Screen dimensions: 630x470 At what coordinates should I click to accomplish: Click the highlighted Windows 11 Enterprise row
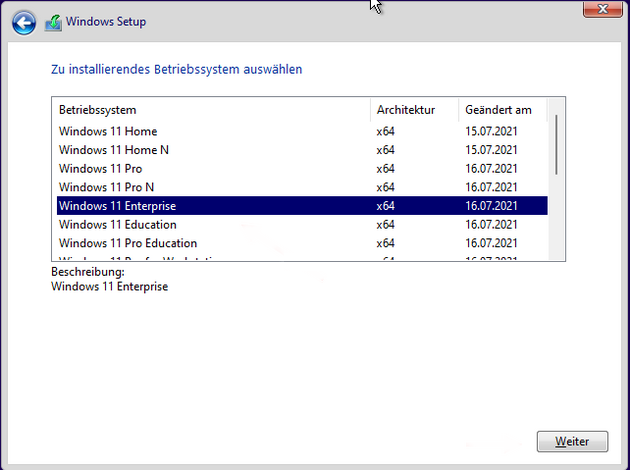click(117, 206)
